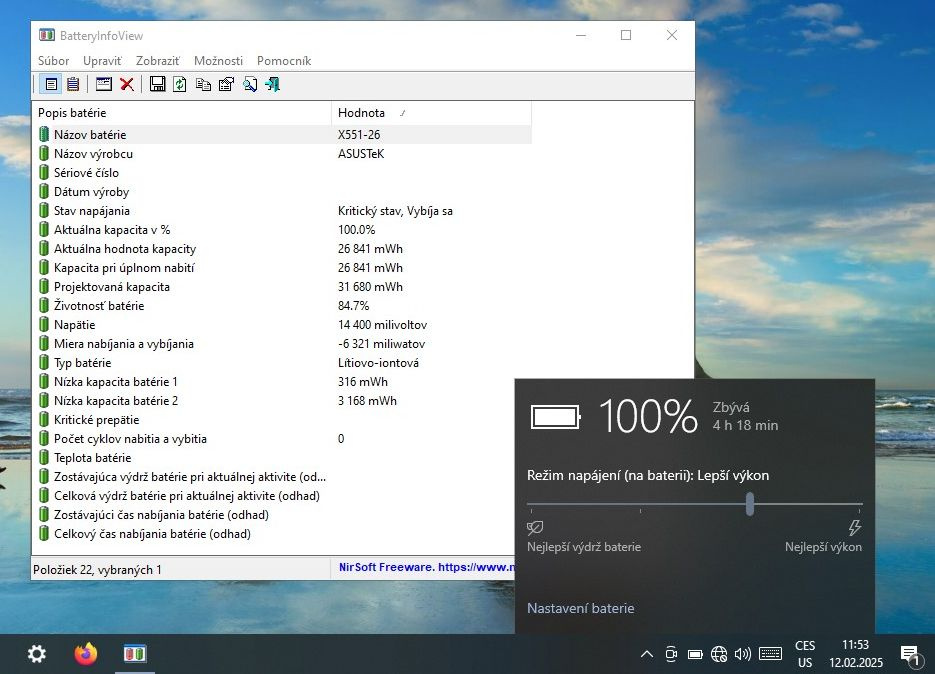The height and width of the screenshot is (674, 935).
Task: Open the CES US input language switcher
Action: 805,654
